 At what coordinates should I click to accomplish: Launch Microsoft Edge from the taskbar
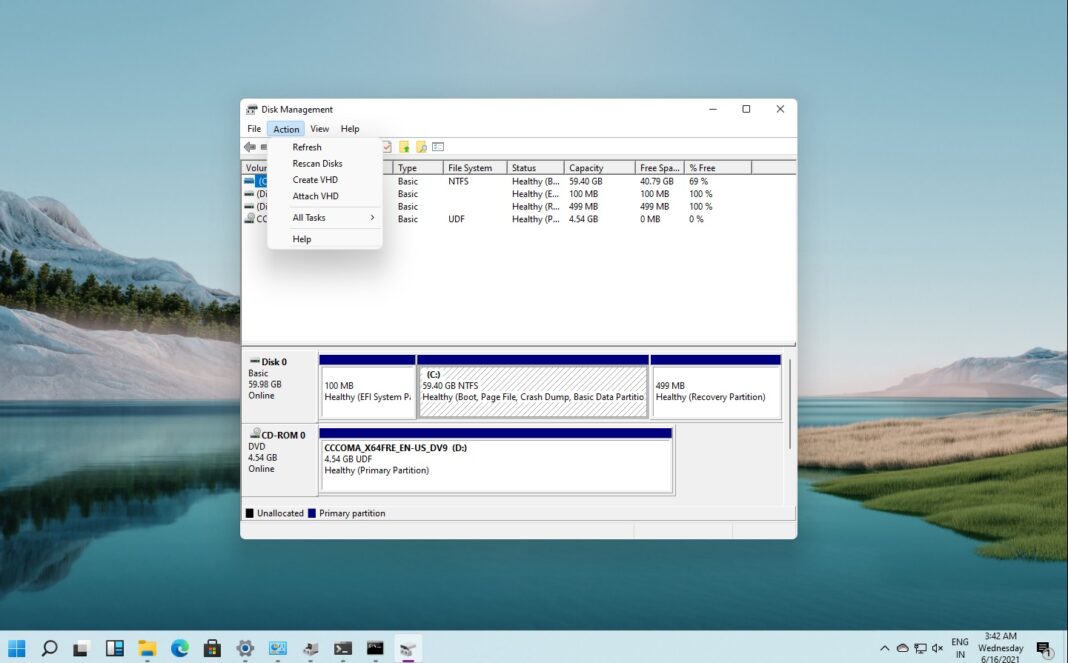point(178,648)
